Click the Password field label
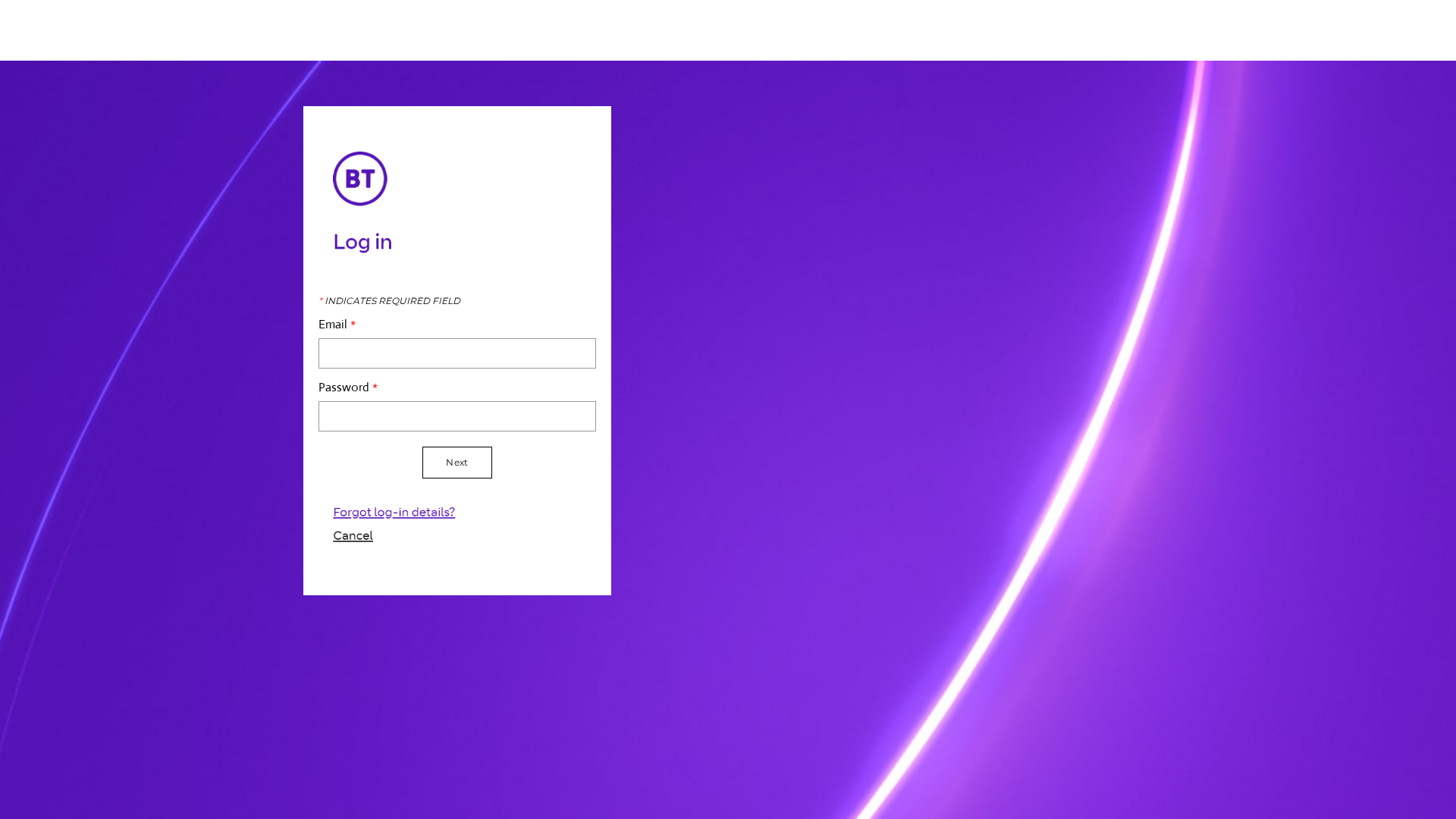Screen dimensions: 1456x819 344,387
